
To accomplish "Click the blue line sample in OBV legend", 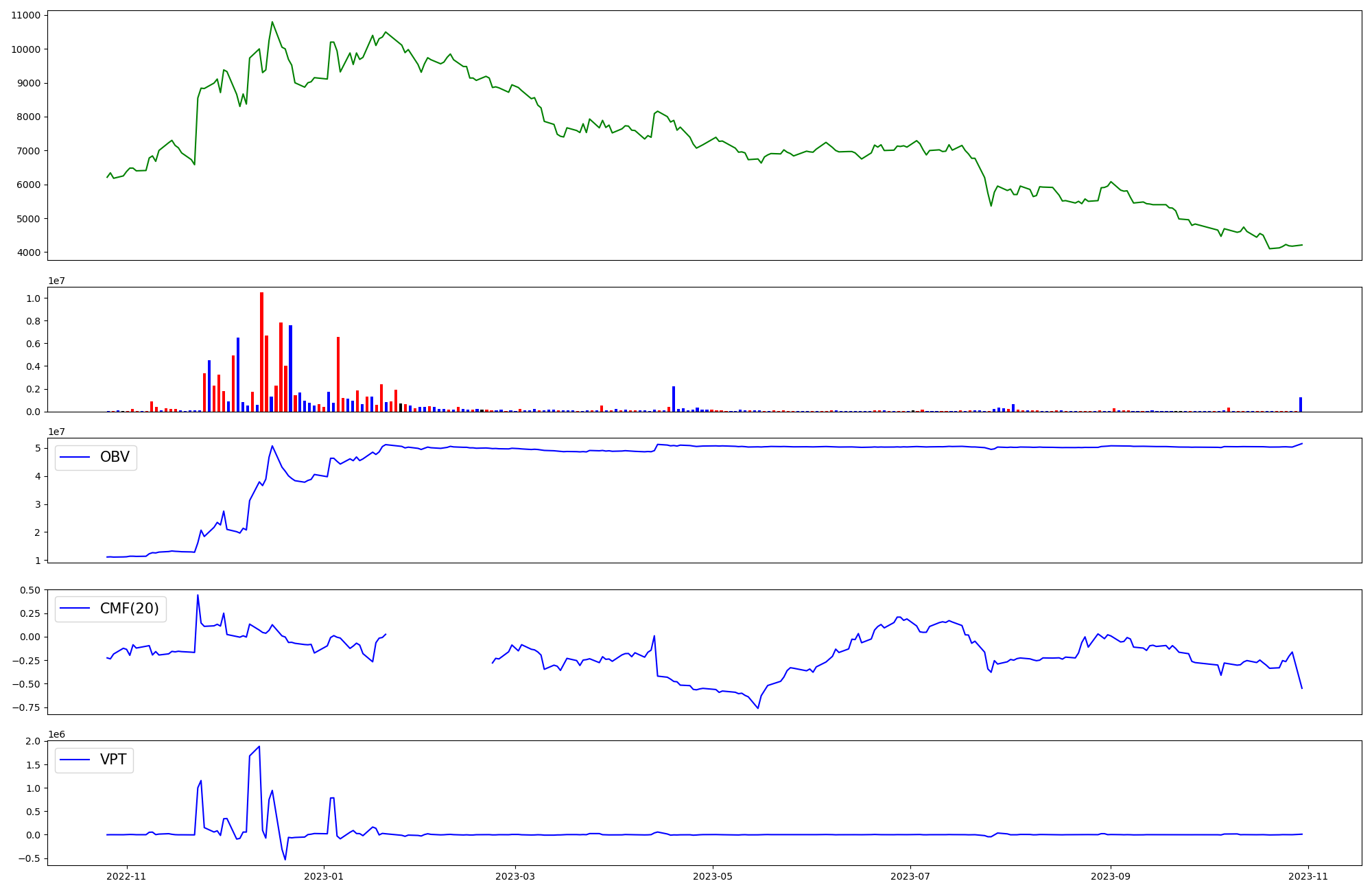I will point(75,458).
